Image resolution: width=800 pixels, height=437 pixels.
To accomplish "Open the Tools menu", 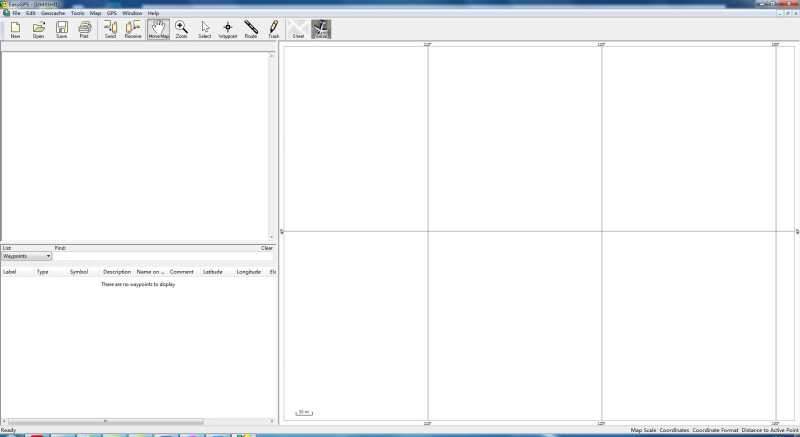I will tap(77, 13).
